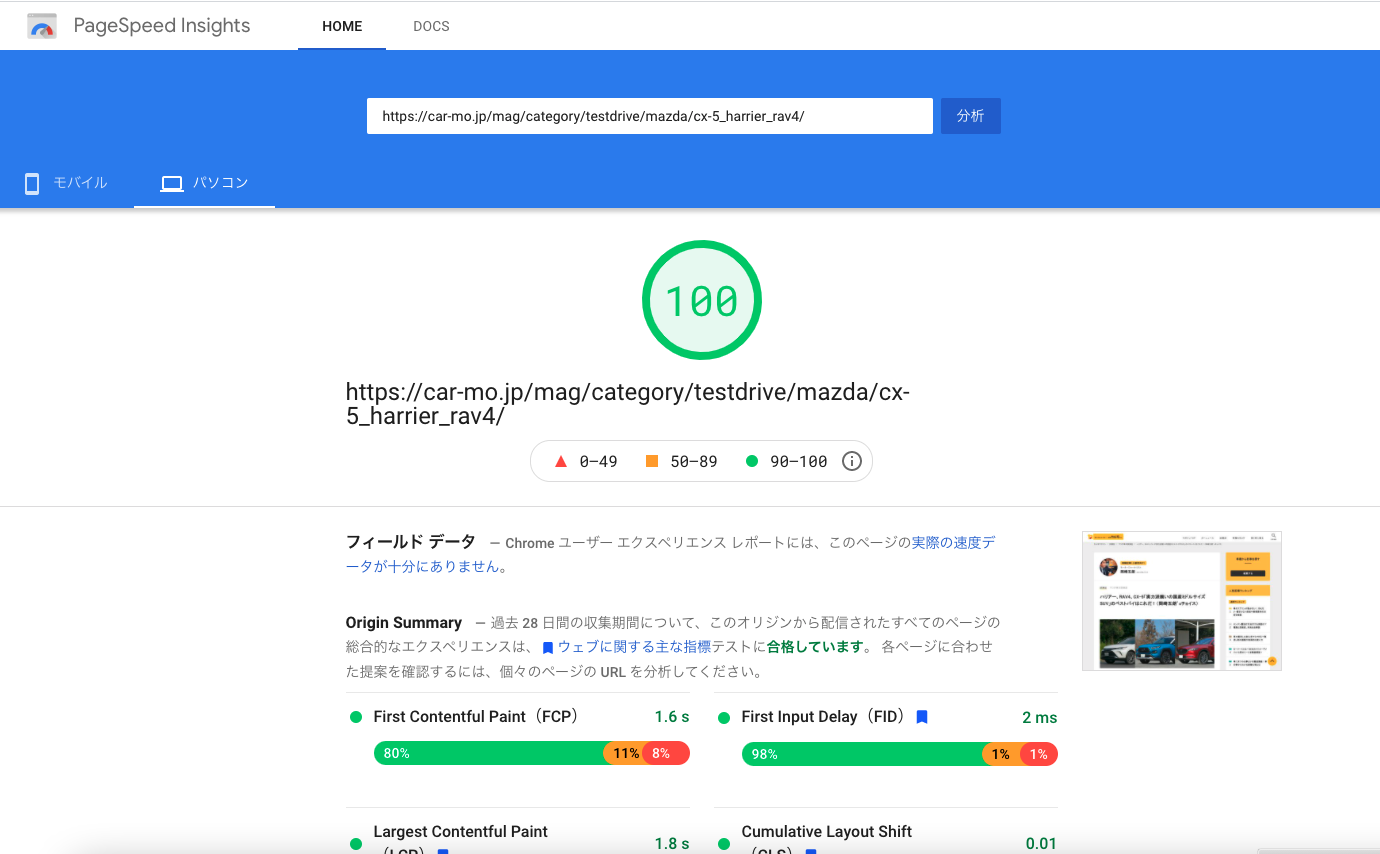Click the score legend info icon
This screenshot has width=1380, height=854.
click(x=852, y=461)
